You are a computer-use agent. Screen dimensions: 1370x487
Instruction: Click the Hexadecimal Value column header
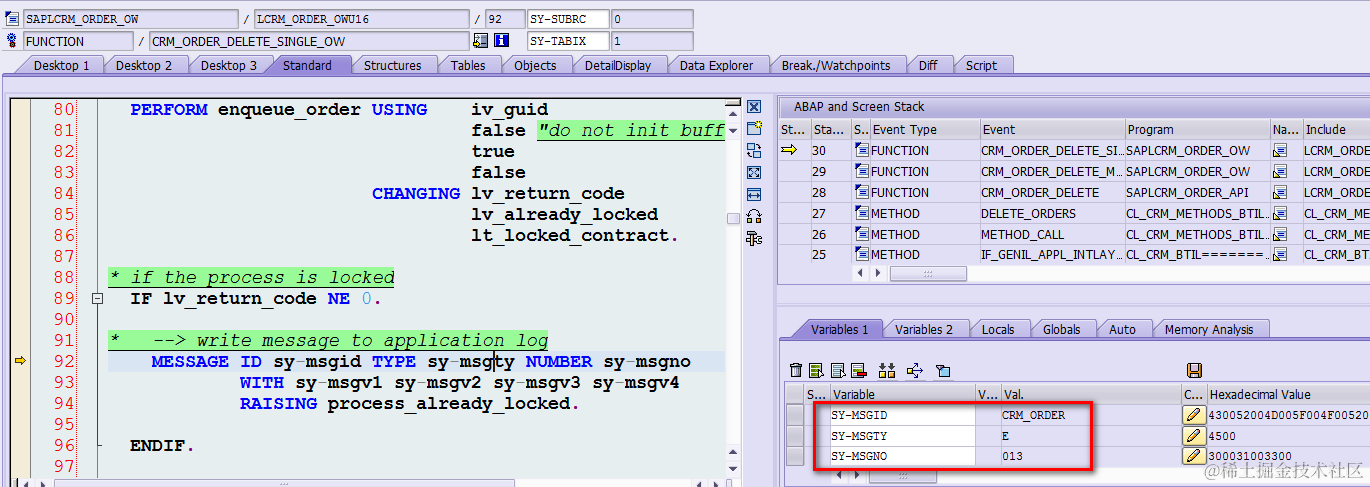[1288, 395]
